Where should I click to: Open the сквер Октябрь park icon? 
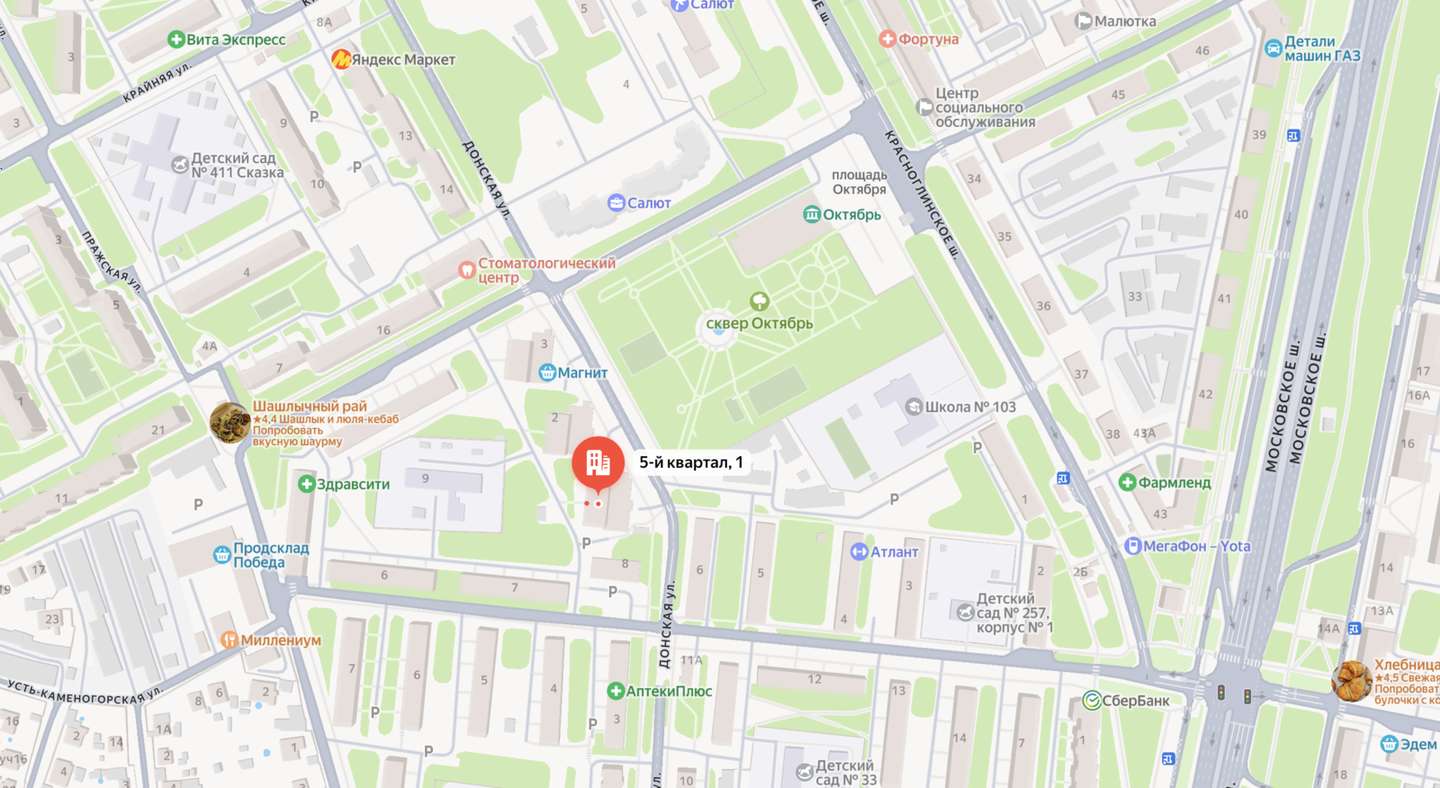(x=759, y=301)
